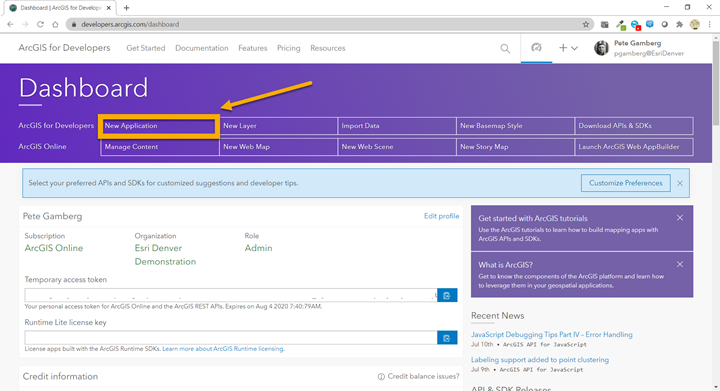
Task: Open the Pricing page
Action: 288,48
